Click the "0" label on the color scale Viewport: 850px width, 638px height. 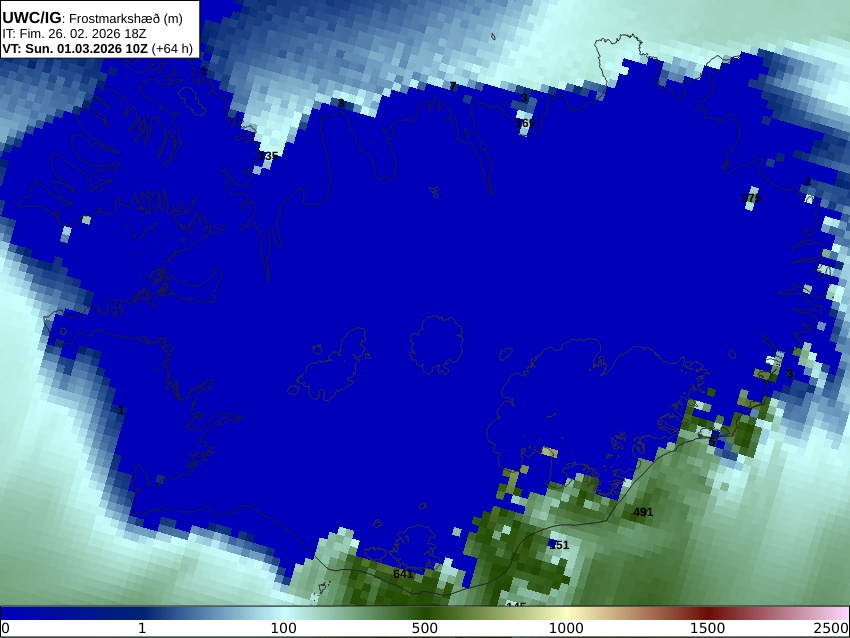click(x=5, y=628)
